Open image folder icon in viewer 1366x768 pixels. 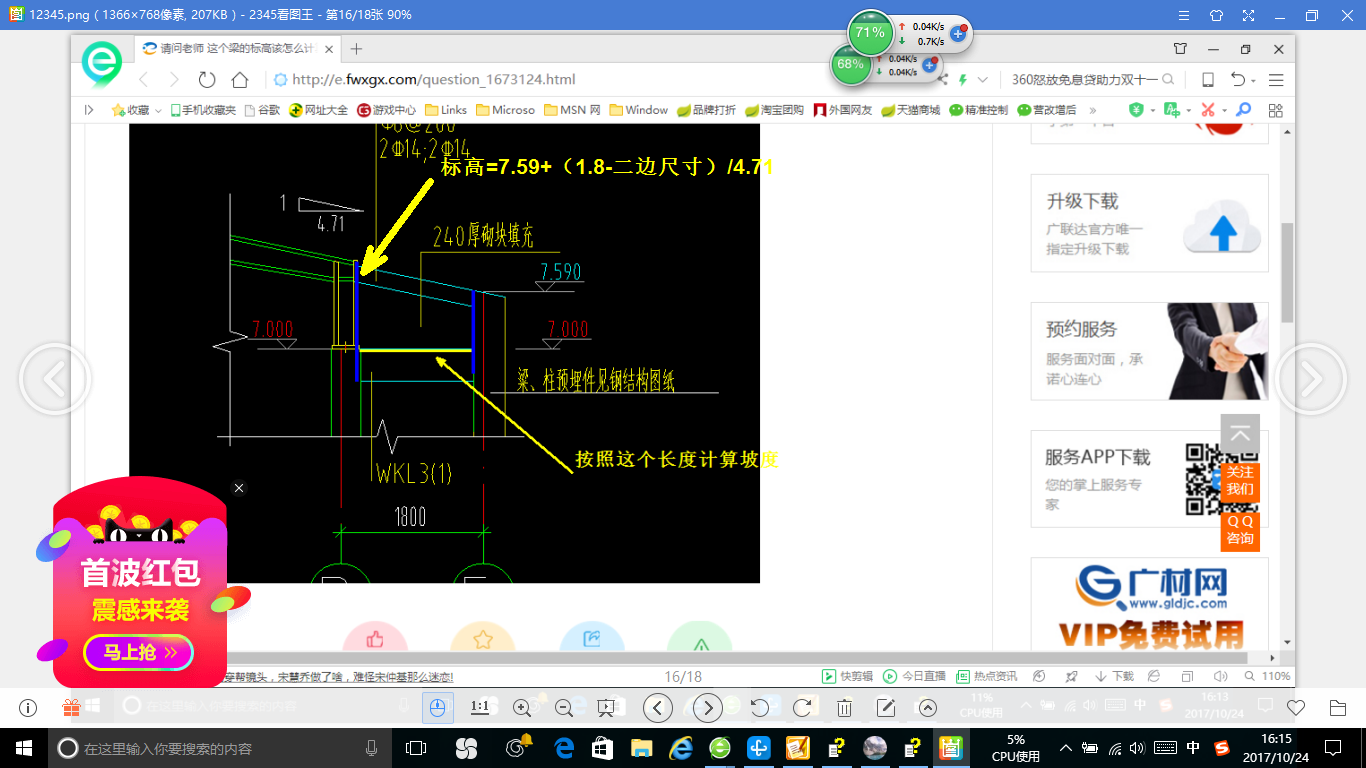pyautogui.click(x=1338, y=708)
